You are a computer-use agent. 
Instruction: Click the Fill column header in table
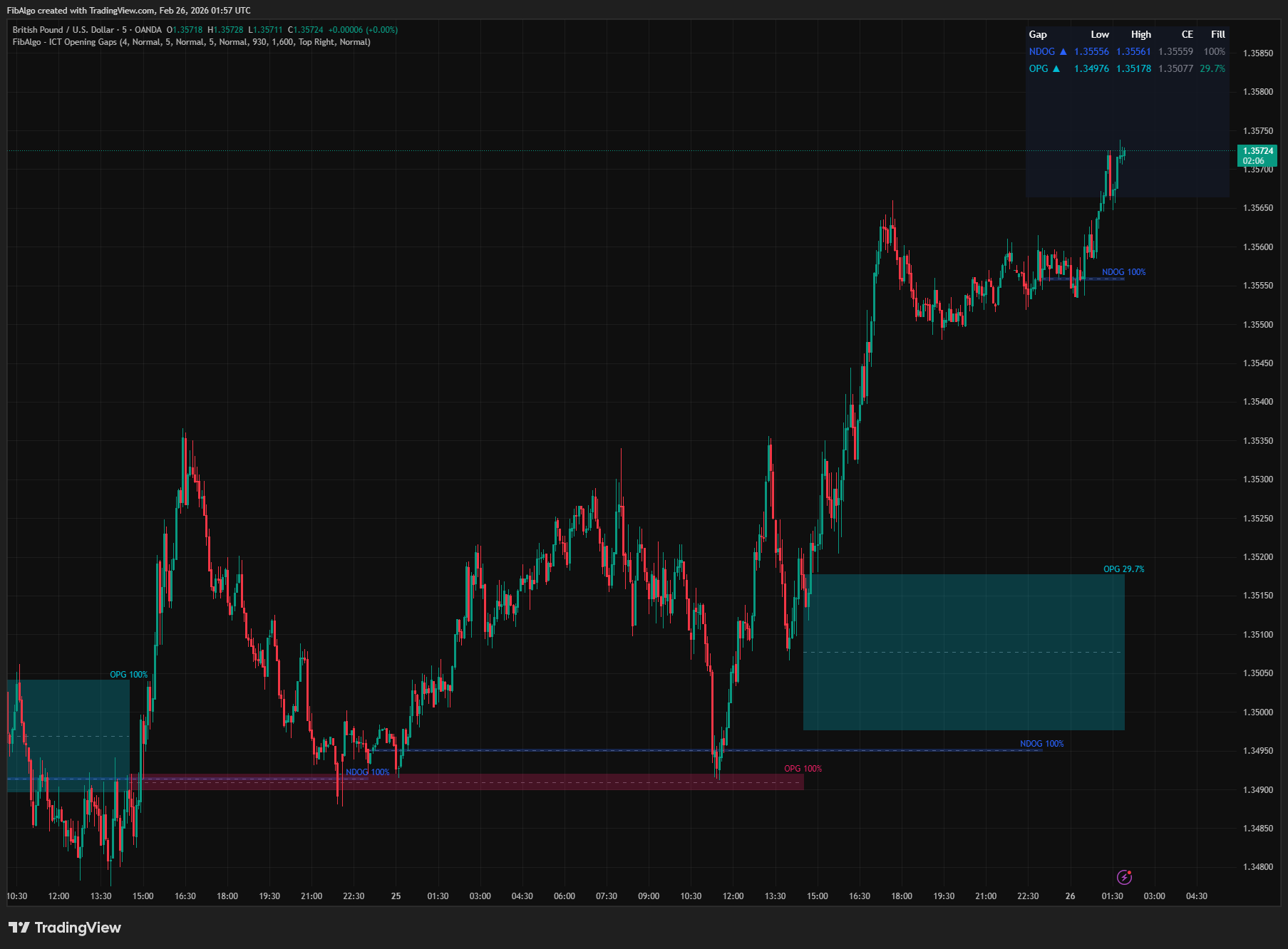[1217, 34]
